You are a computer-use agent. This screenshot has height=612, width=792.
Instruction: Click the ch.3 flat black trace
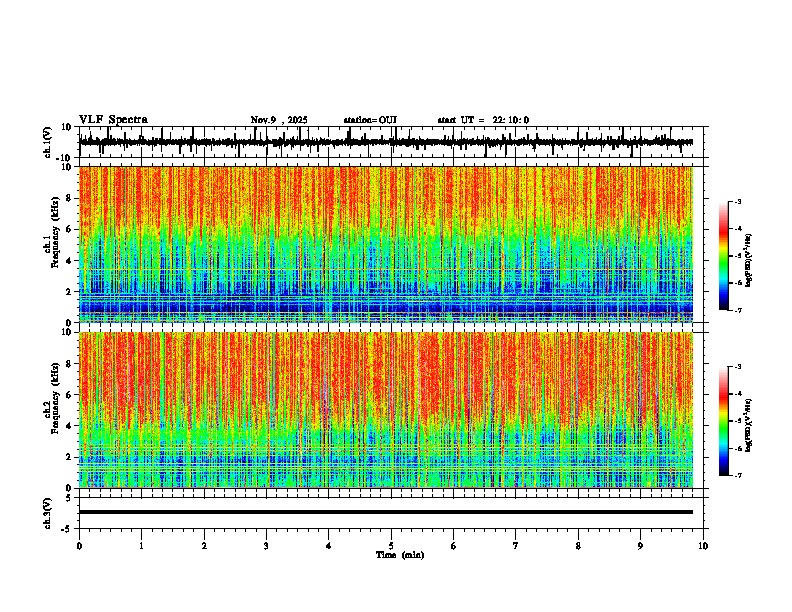(386, 512)
